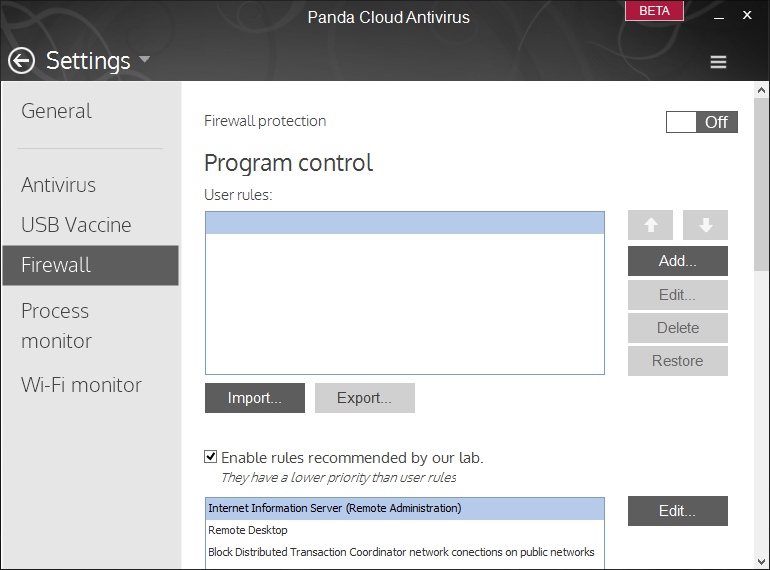Viewport: 770px width, 570px height.
Task: Select Internet Information Server (Remote Administration) rule
Action: (405, 509)
